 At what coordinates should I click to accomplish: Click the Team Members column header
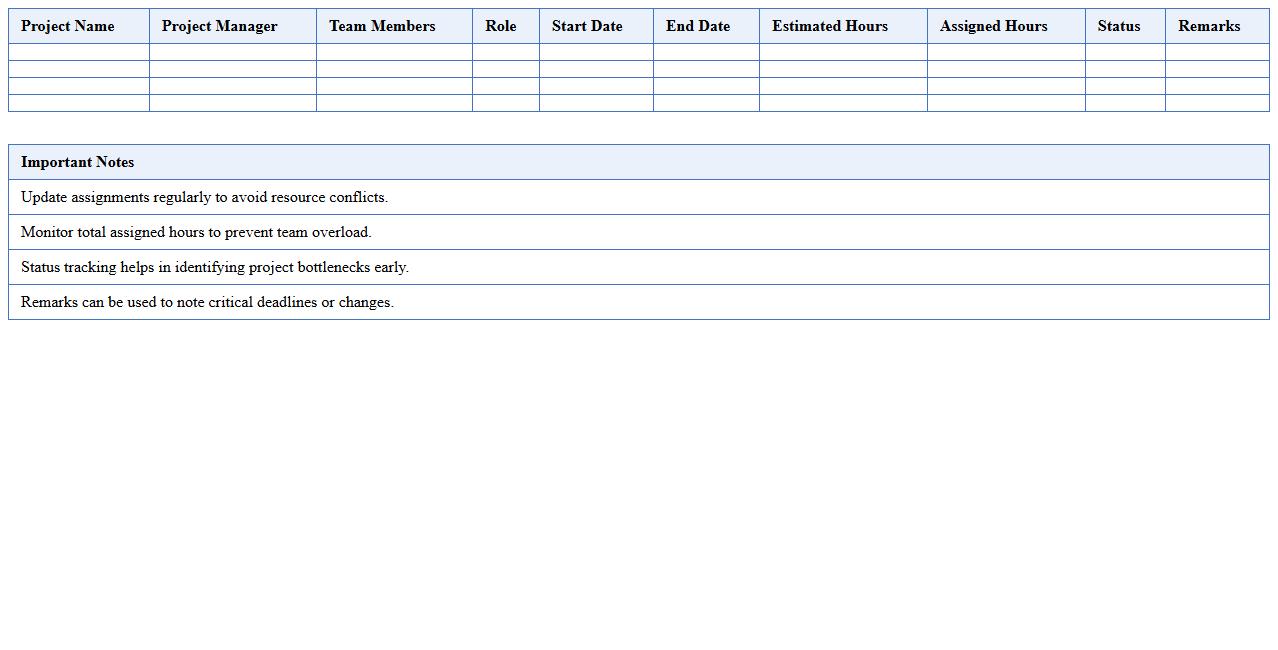point(382,26)
